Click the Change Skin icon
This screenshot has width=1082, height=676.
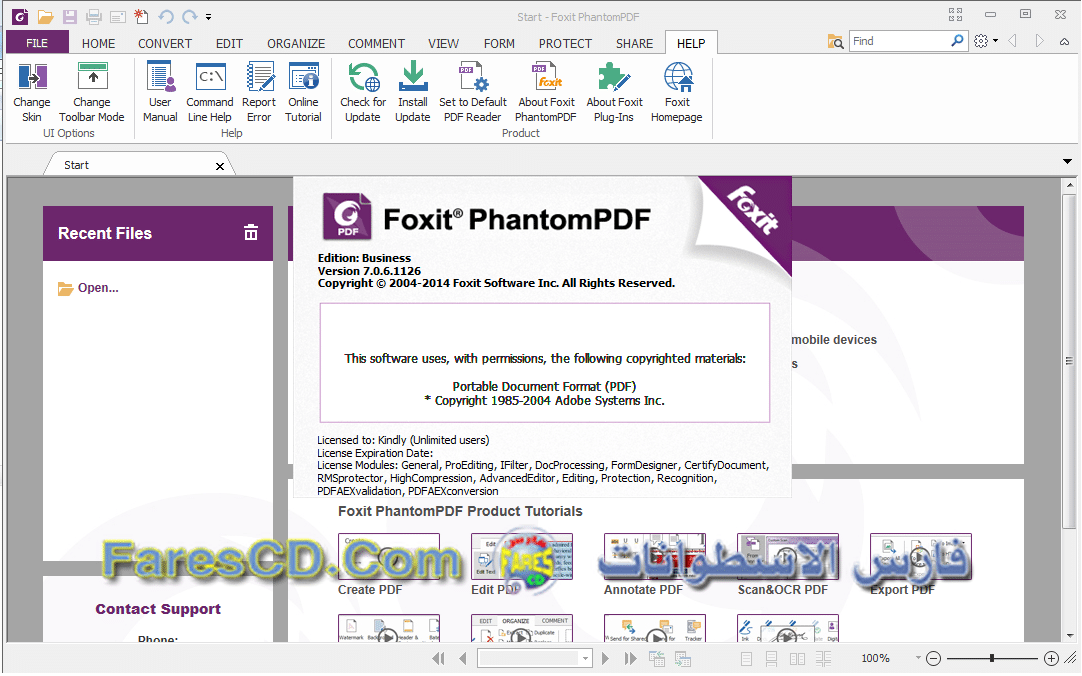click(32, 77)
